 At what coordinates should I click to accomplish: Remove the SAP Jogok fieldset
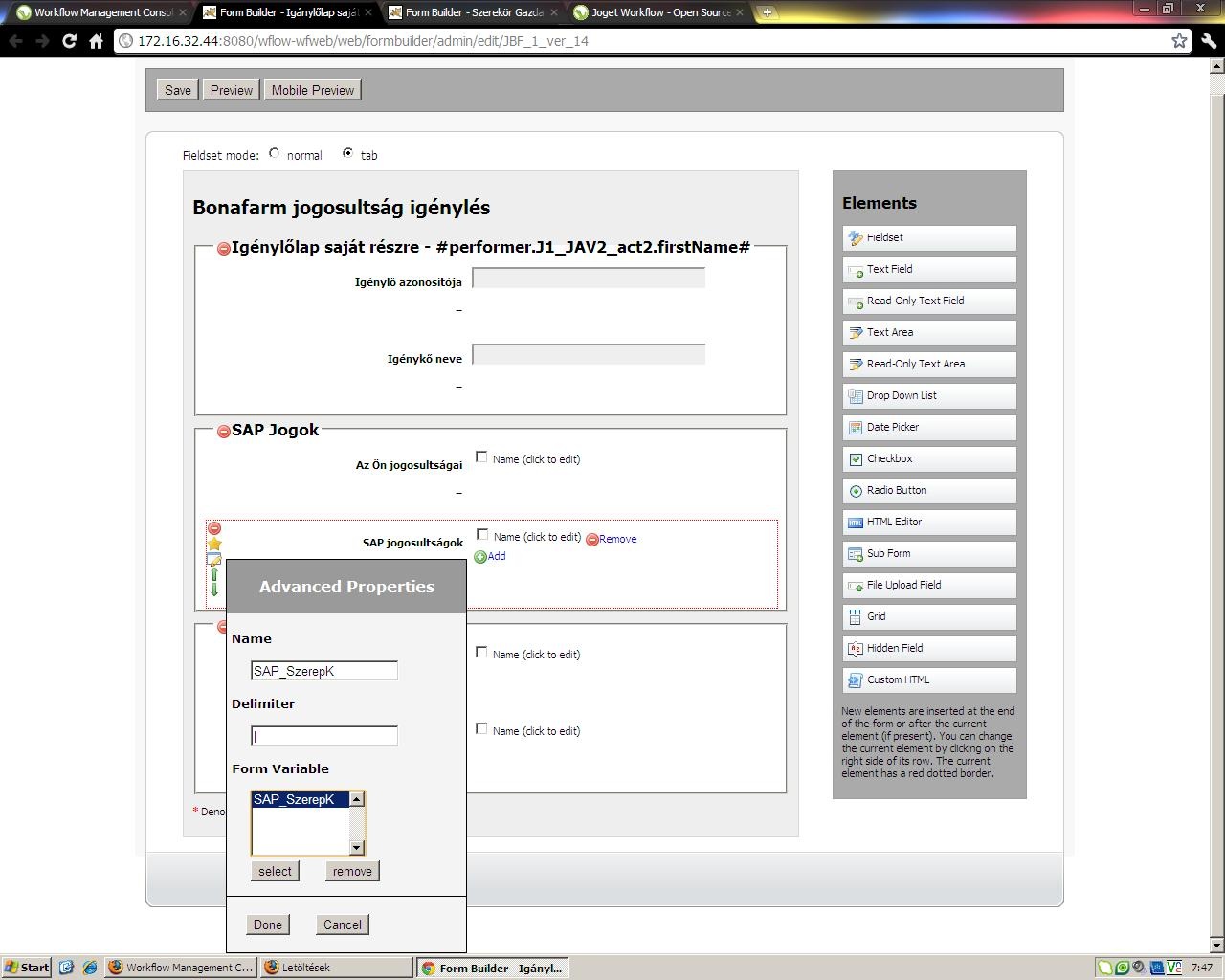224,432
